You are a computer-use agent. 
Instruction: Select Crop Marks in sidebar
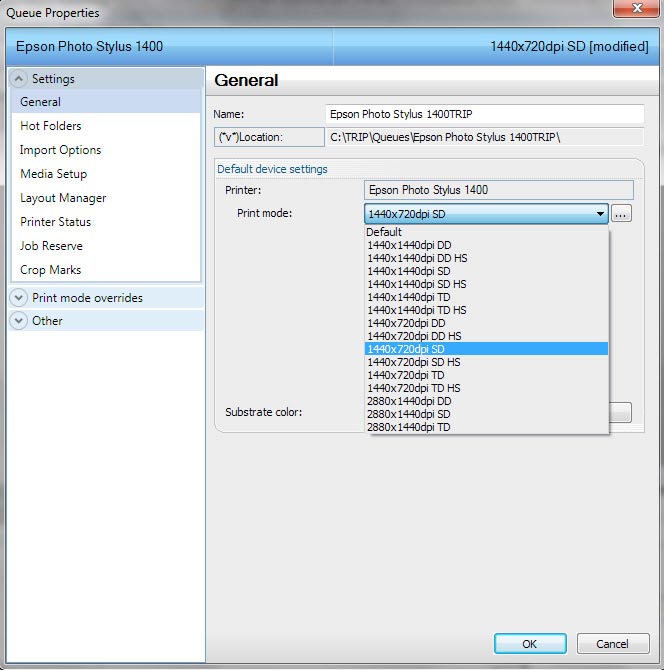[51, 270]
